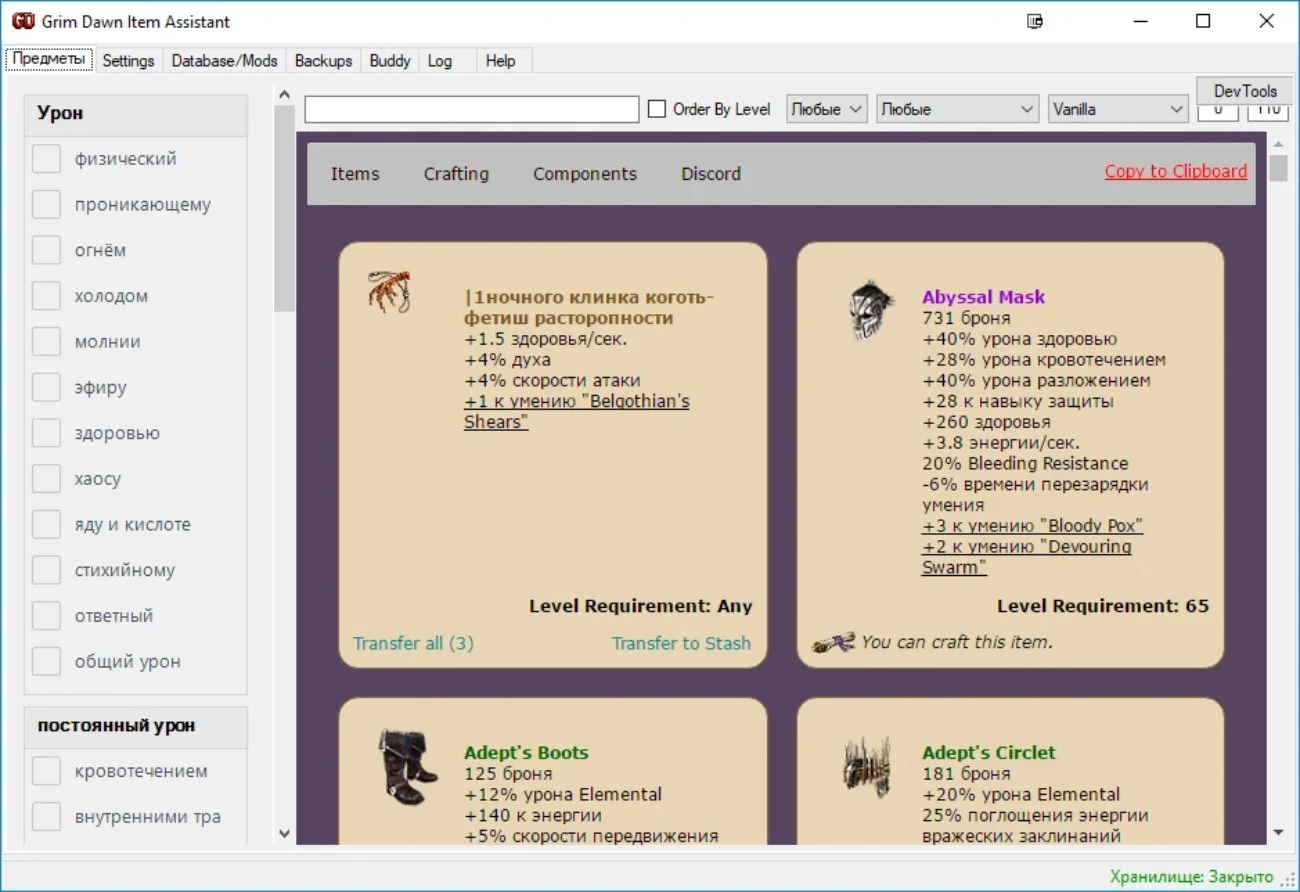Open the Components navigation item
Screen dimensions: 1300x892
[585, 174]
